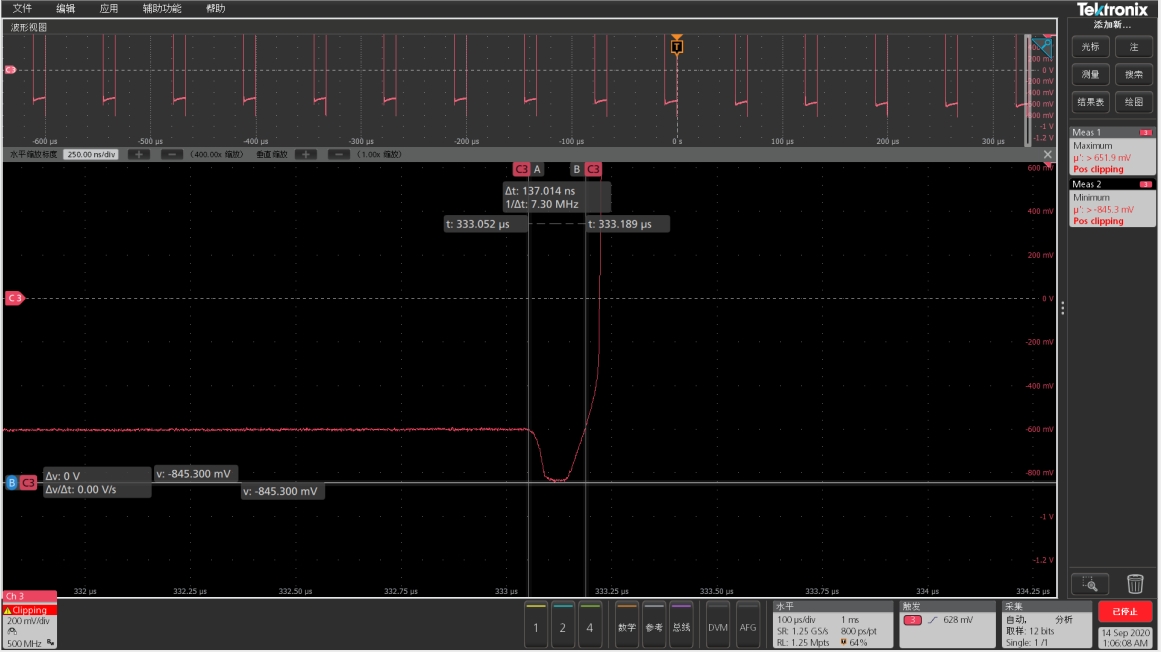Add a new 光标 (Cursors) readout

coord(1090,47)
